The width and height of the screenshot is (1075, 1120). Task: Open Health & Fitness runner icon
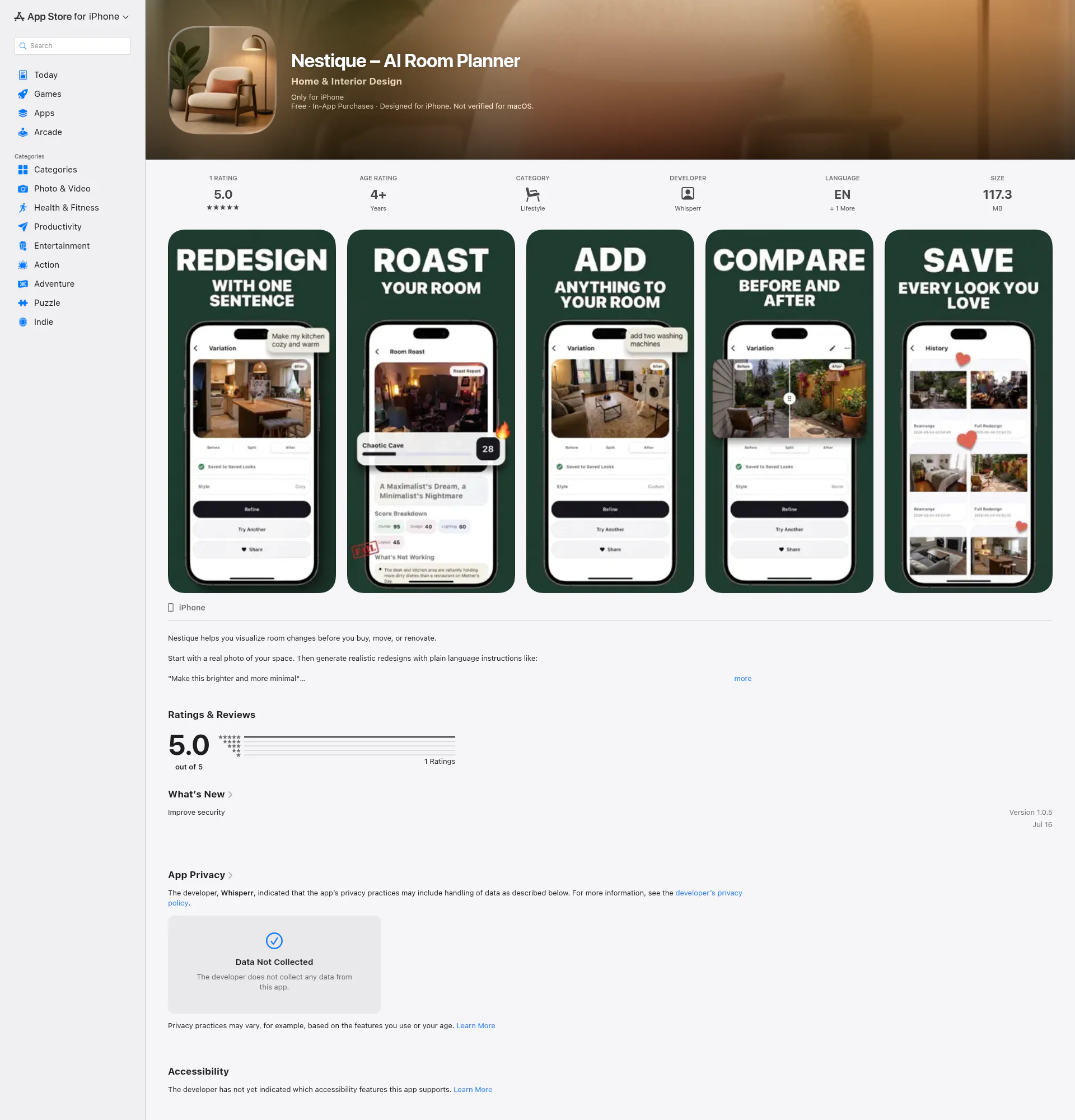point(23,207)
